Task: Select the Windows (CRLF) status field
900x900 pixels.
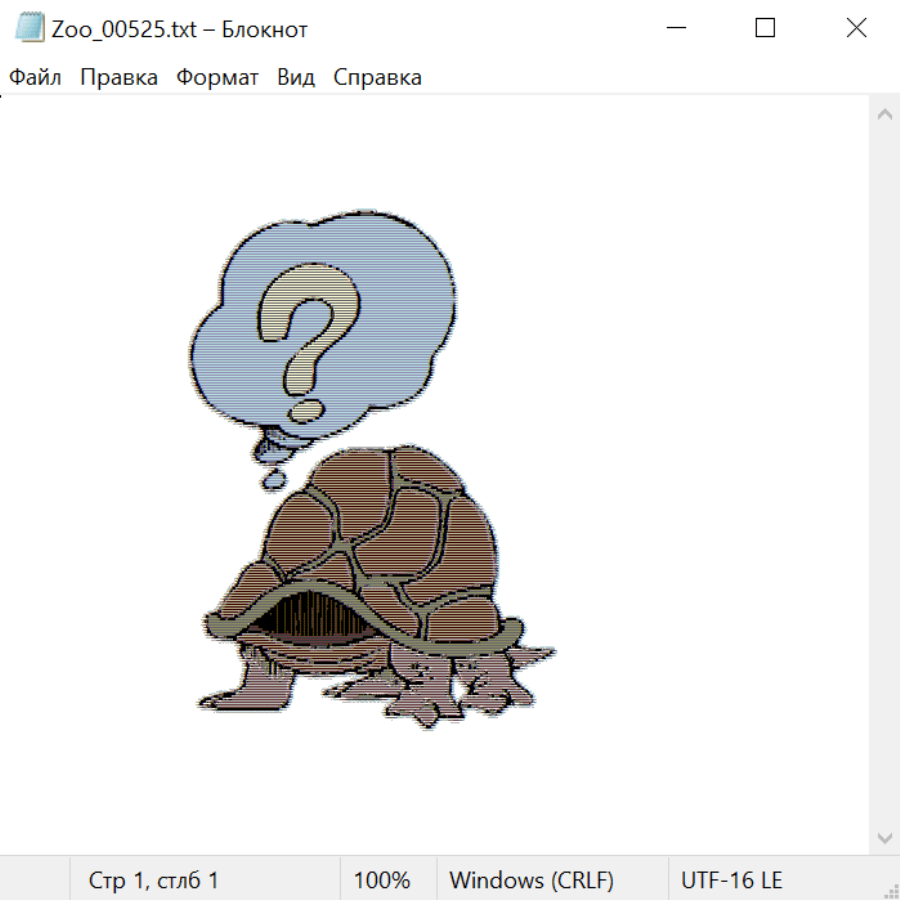Action: click(x=531, y=881)
